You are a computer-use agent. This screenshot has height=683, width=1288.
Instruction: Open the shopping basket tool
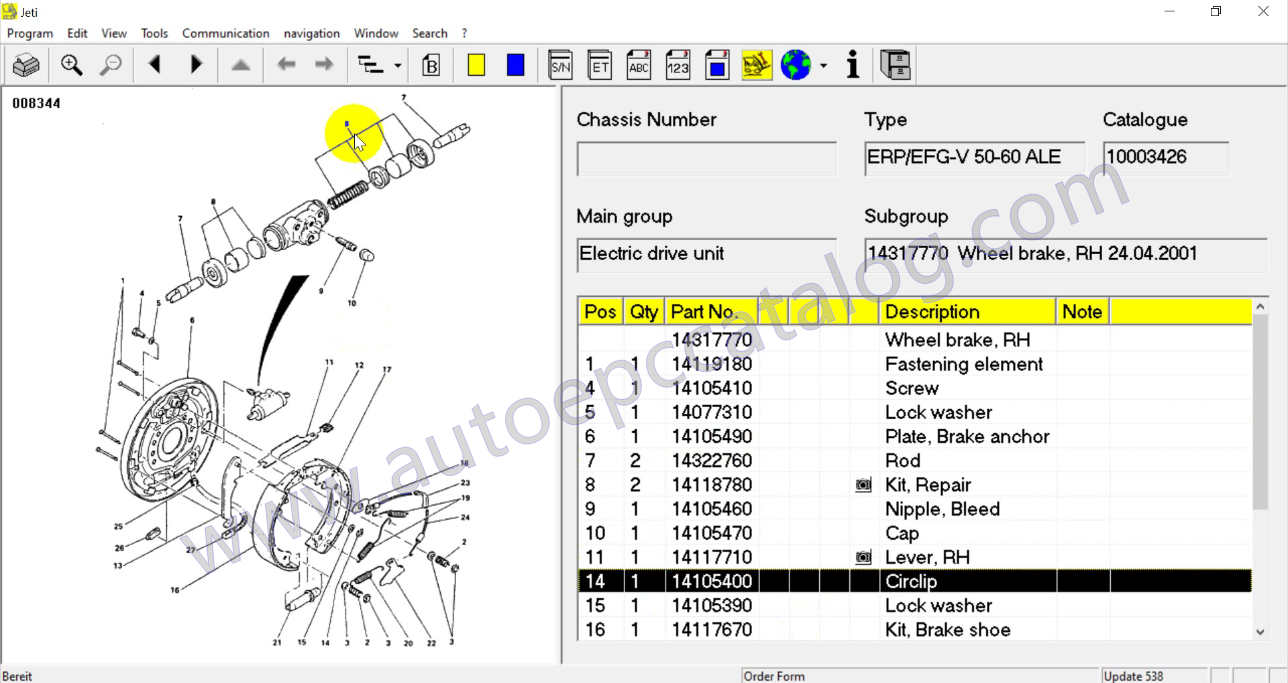757,64
